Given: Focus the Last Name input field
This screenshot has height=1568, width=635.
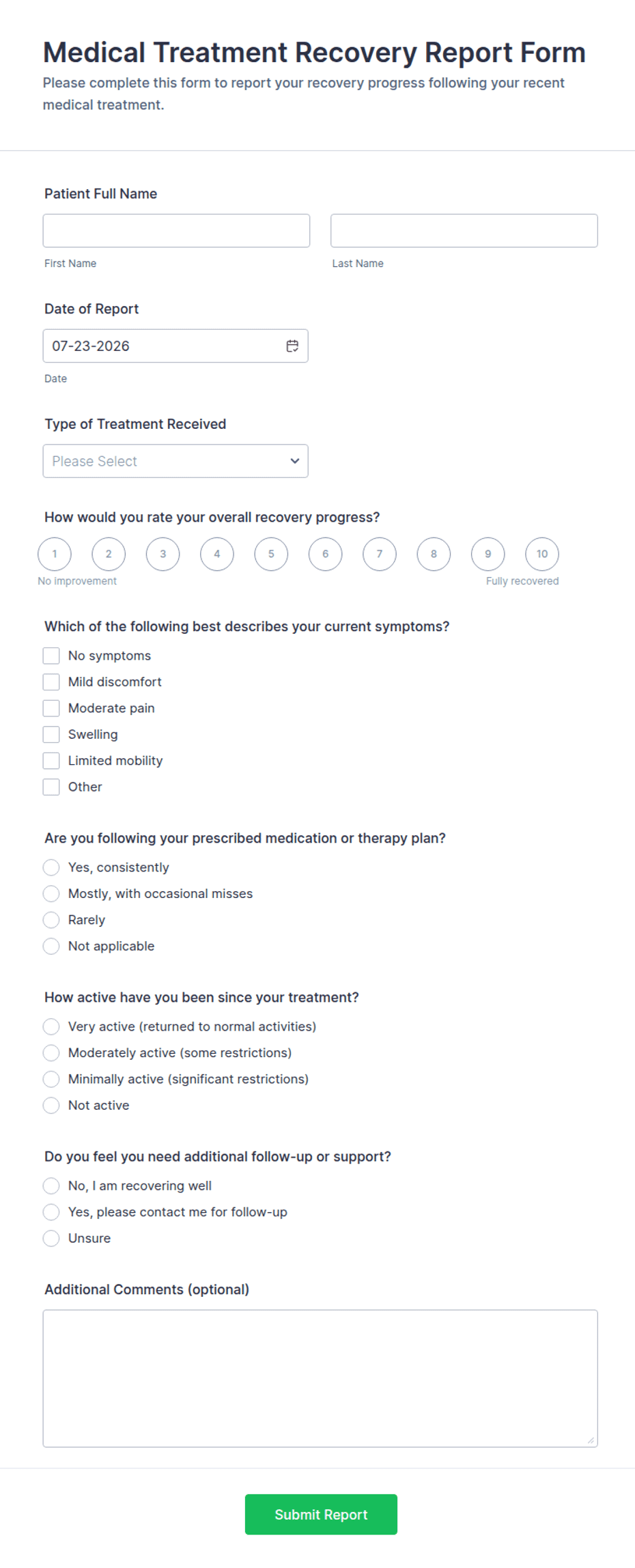Looking at the screenshot, I should (x=464, y=231).
